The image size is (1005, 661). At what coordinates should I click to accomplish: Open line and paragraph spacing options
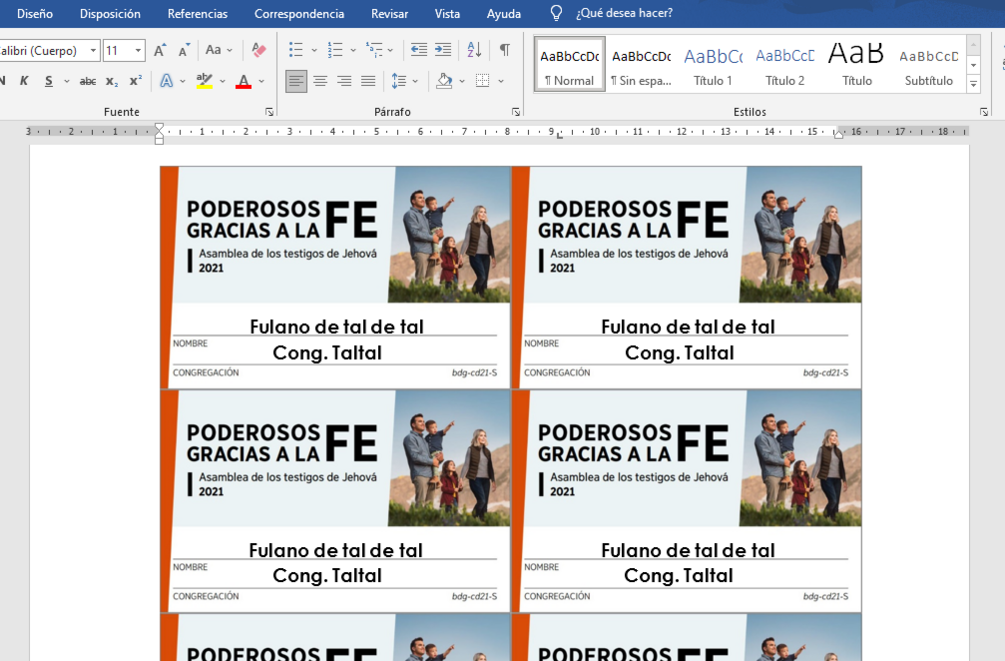pos(404,81)
